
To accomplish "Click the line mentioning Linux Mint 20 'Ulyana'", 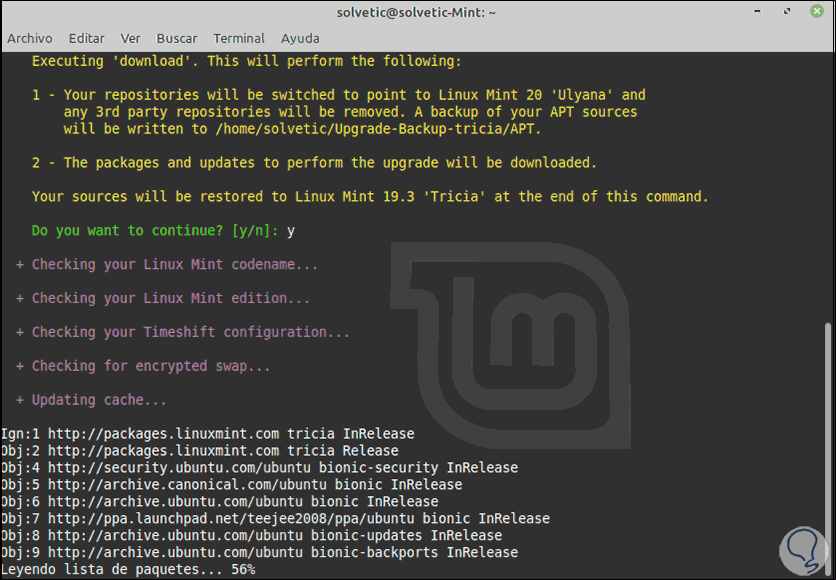I will click(339, 95).
